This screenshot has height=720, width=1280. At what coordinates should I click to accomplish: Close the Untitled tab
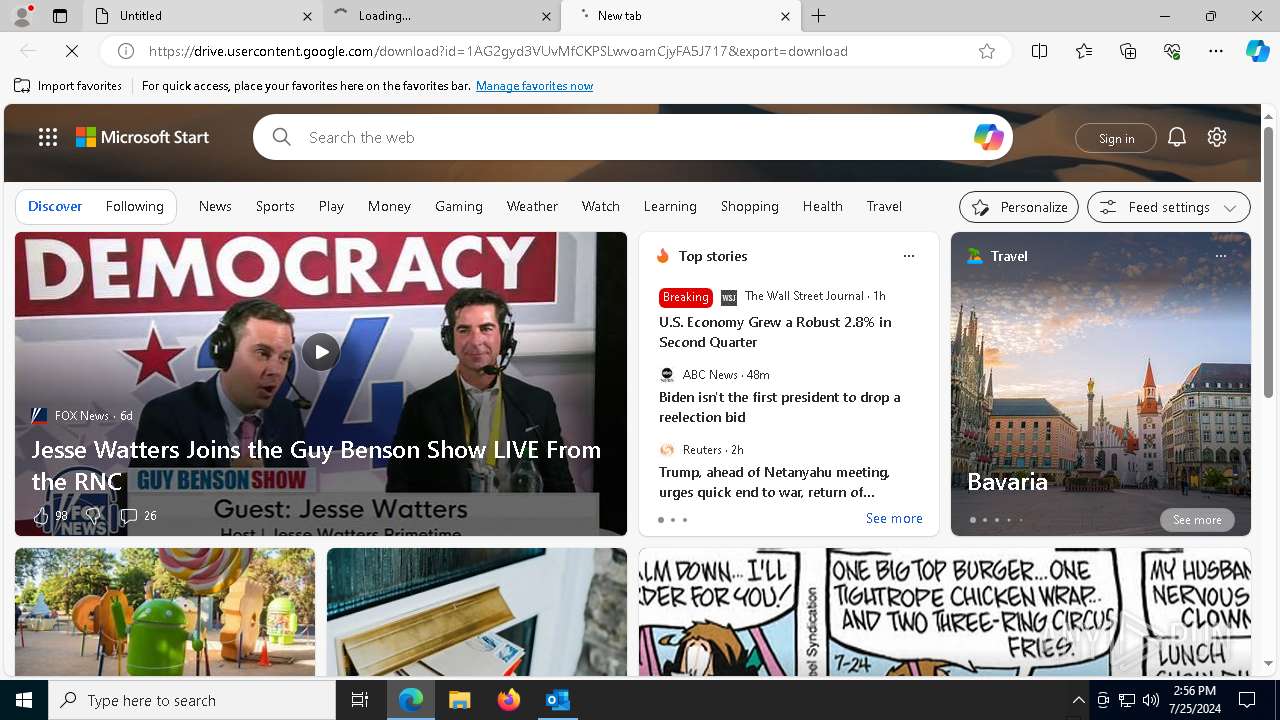(x=307, y=16)
